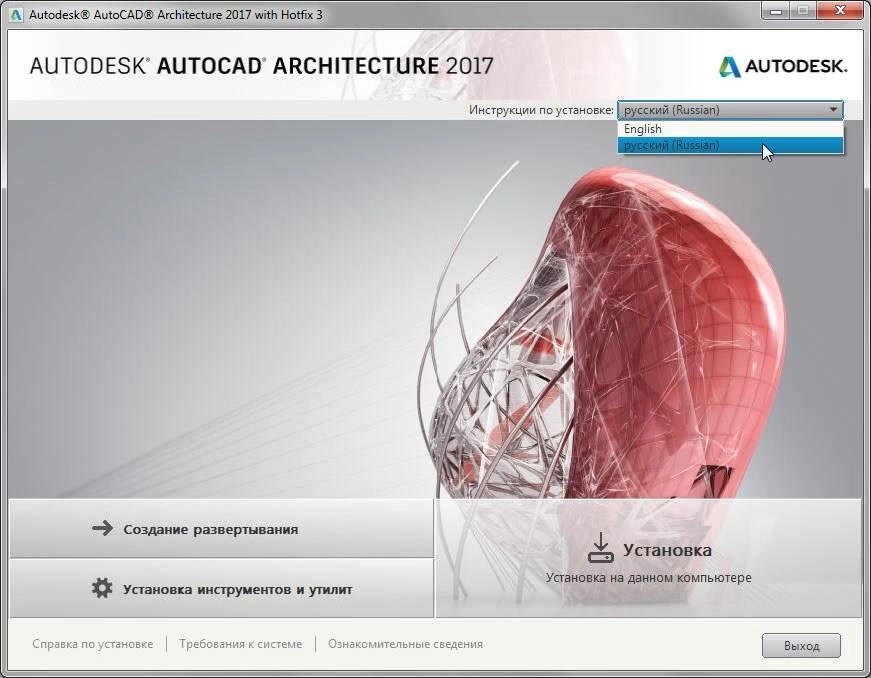Click the Установка инструментов и утилит button

[x=221, y=589]
